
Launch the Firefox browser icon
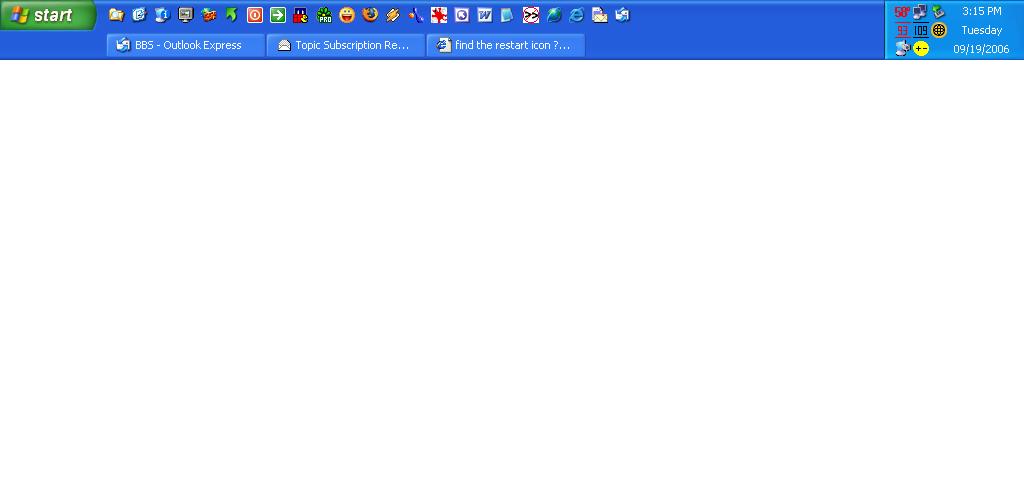coord(370,15)
